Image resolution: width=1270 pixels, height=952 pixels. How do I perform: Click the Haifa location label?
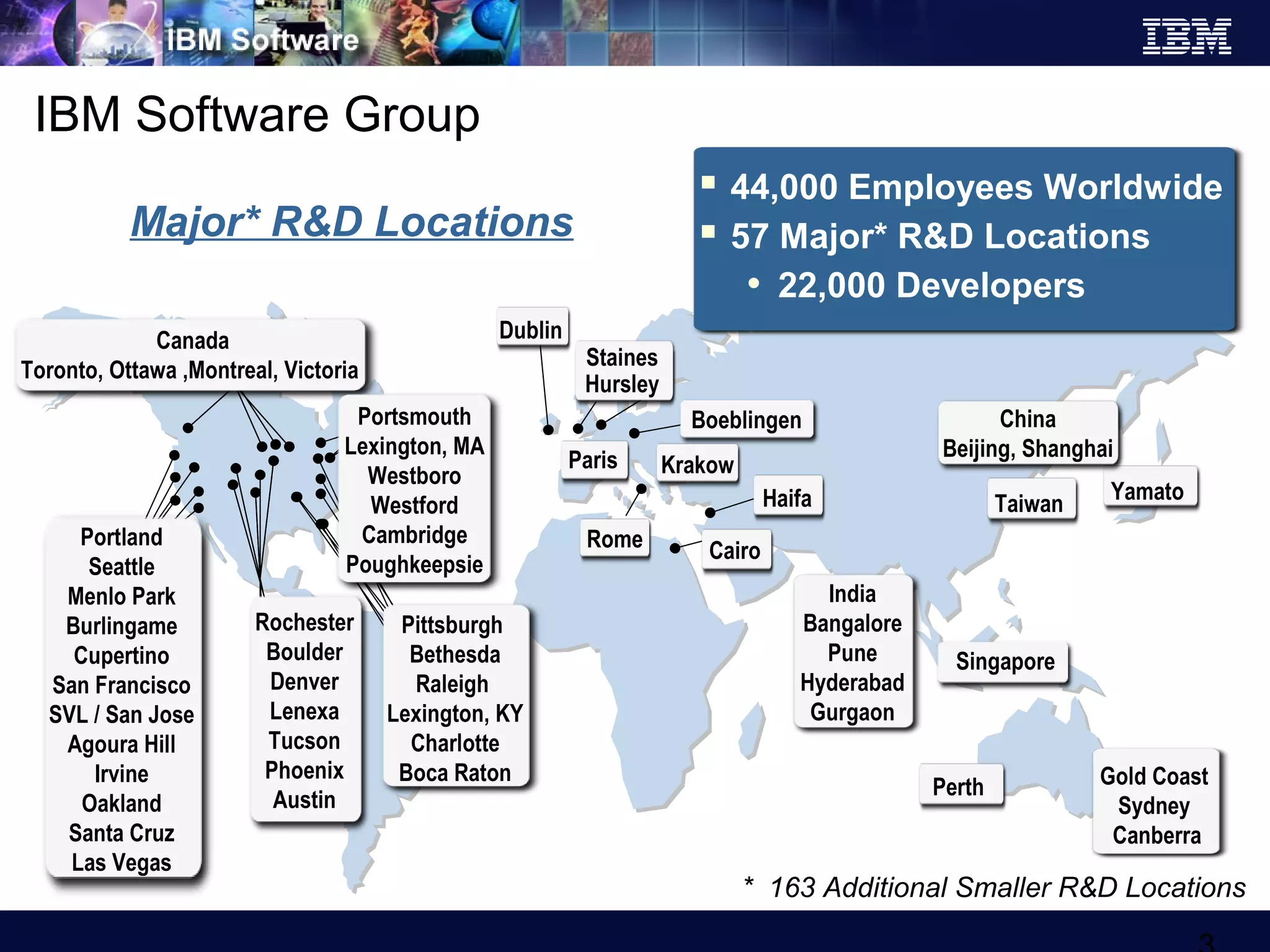(787, 497)
